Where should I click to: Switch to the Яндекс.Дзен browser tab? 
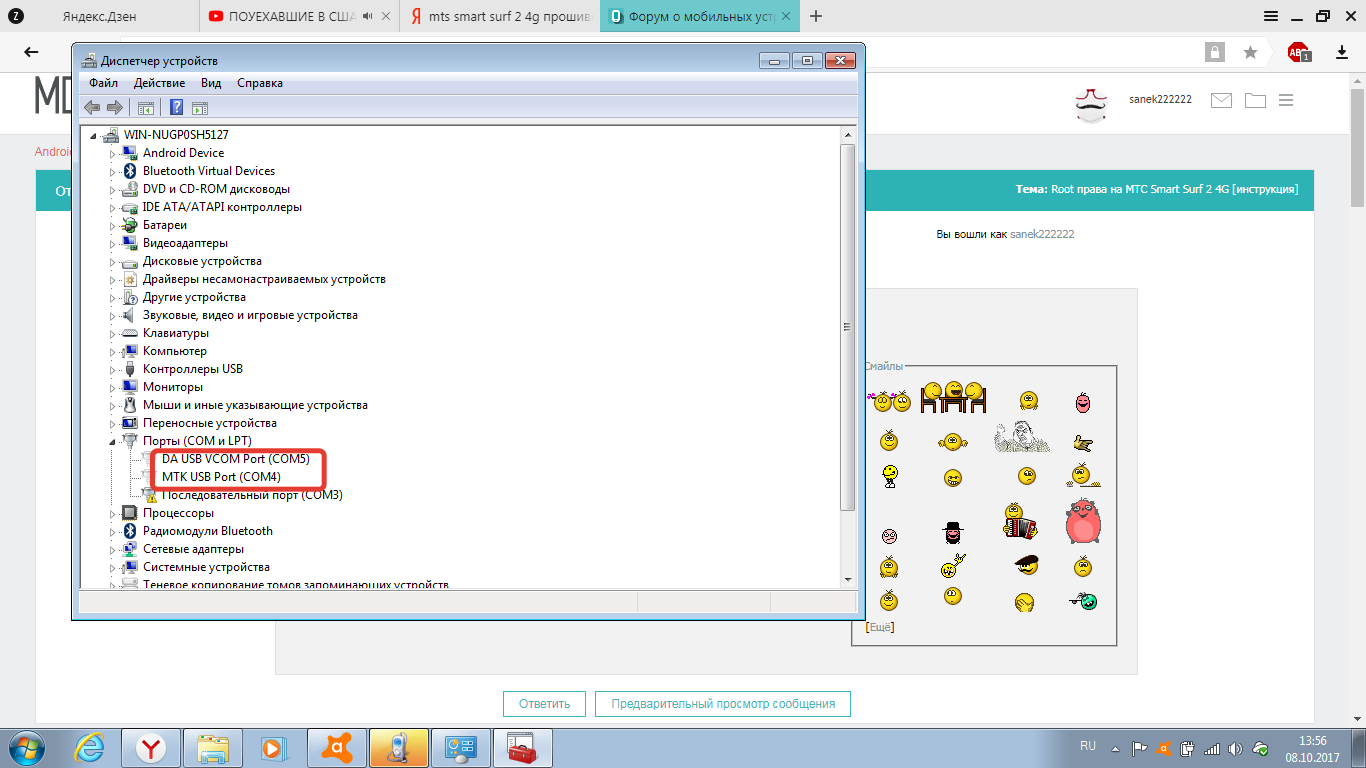(x=100, y=16)
